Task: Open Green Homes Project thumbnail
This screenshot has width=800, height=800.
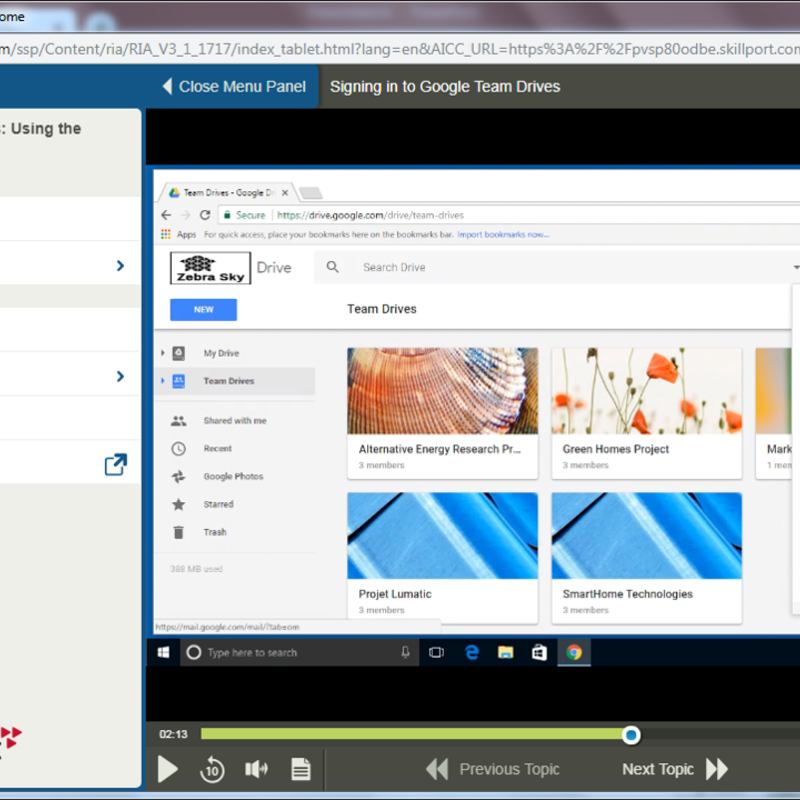Action: 646,391
